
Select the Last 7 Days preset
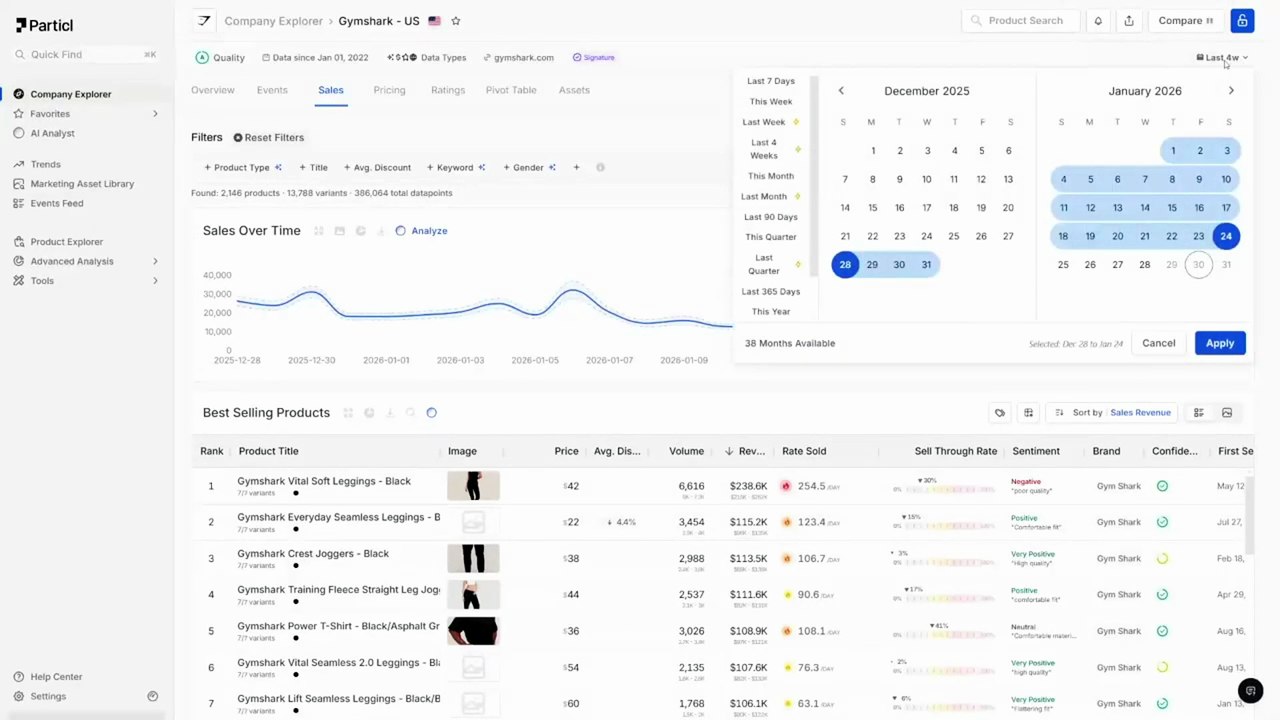771,81
